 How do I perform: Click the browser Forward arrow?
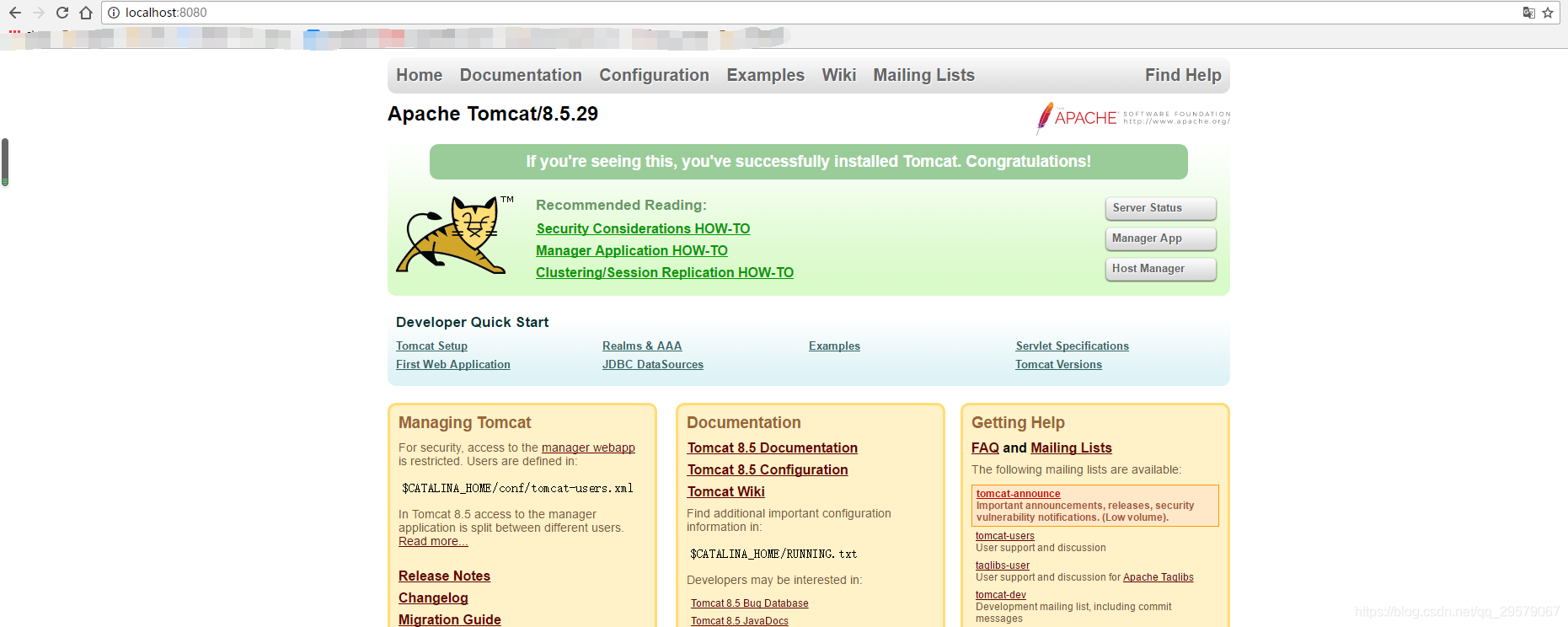click(38, 13)
